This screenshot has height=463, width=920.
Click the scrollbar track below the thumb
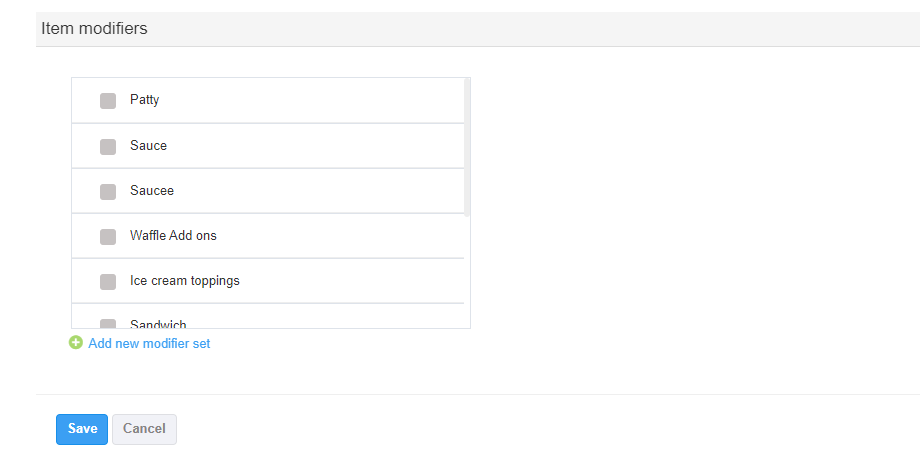467,270
